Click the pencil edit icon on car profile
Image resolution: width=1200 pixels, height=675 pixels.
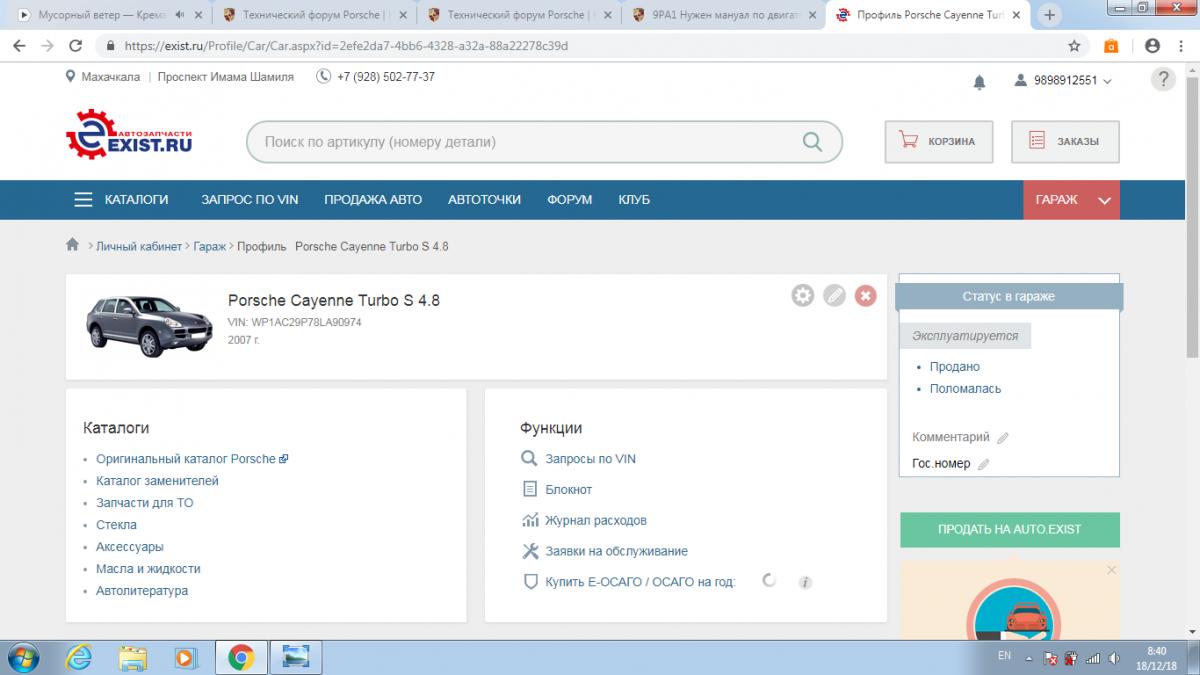coord(834,295)
